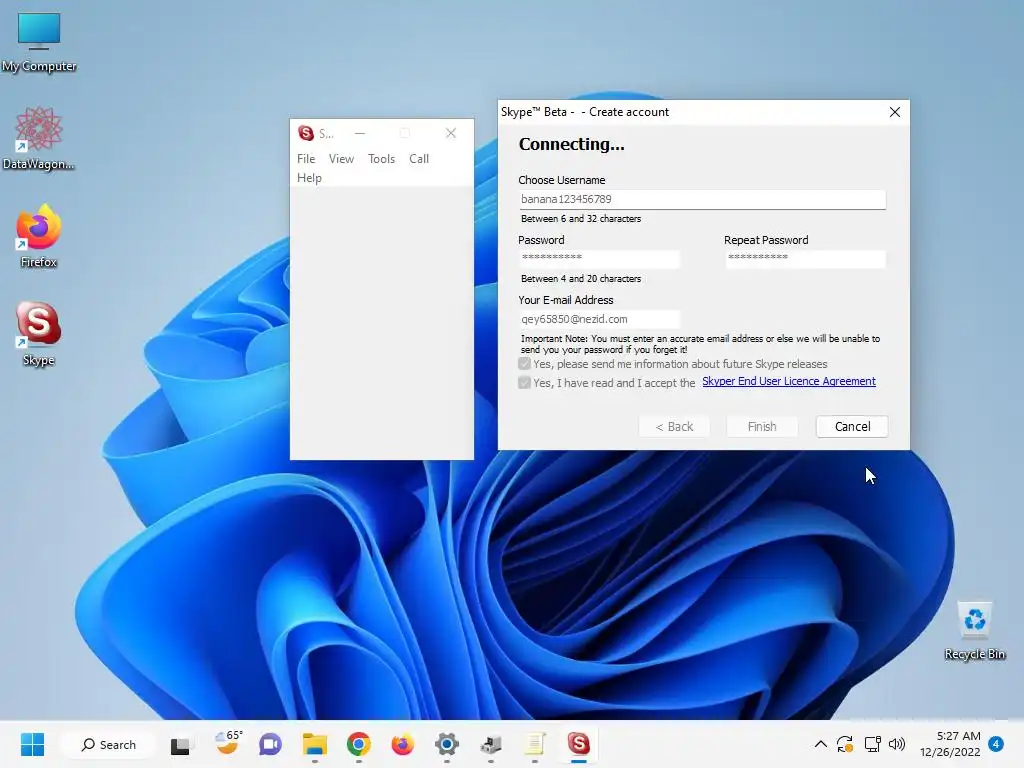Click the Skype logo in small window title

306,133
